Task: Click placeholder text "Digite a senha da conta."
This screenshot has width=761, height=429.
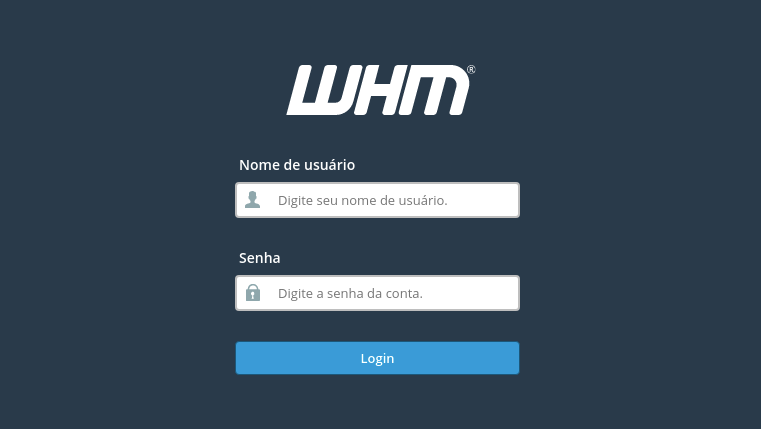Action: click(350, 293)
